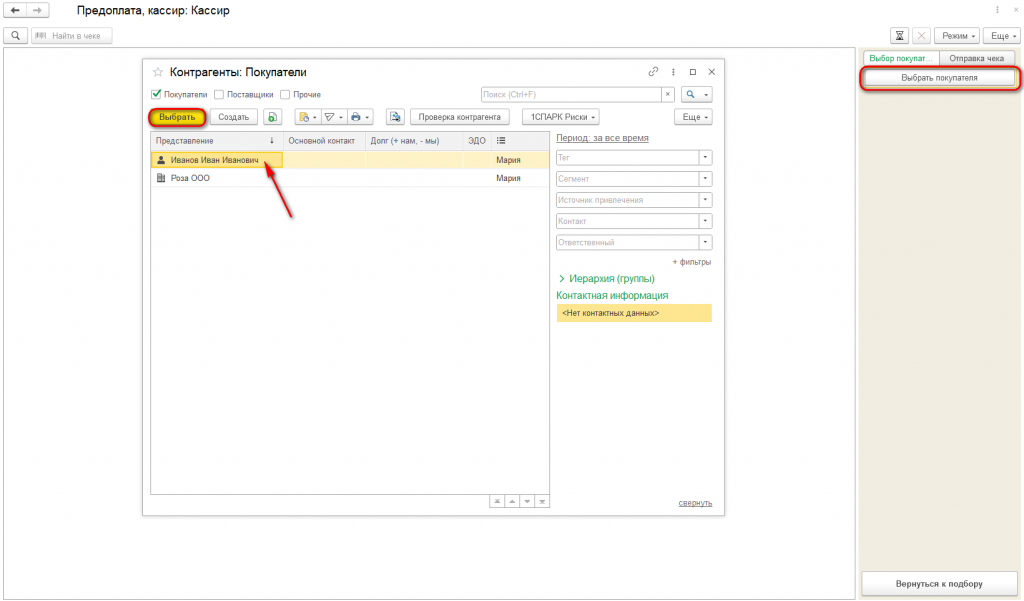Open the Сегмент filter dropdown

[705, 179]
